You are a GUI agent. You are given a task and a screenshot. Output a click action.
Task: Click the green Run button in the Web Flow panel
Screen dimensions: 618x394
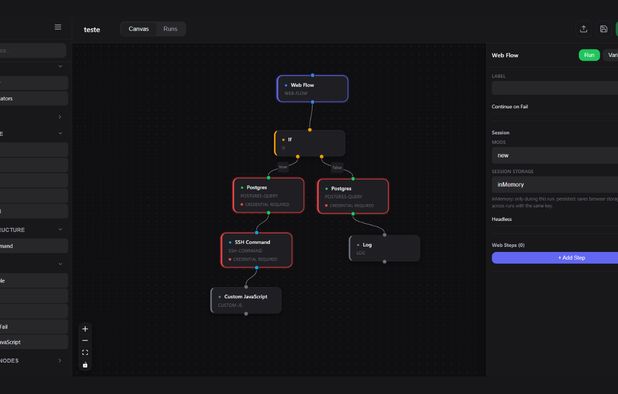tap(589, 55)
